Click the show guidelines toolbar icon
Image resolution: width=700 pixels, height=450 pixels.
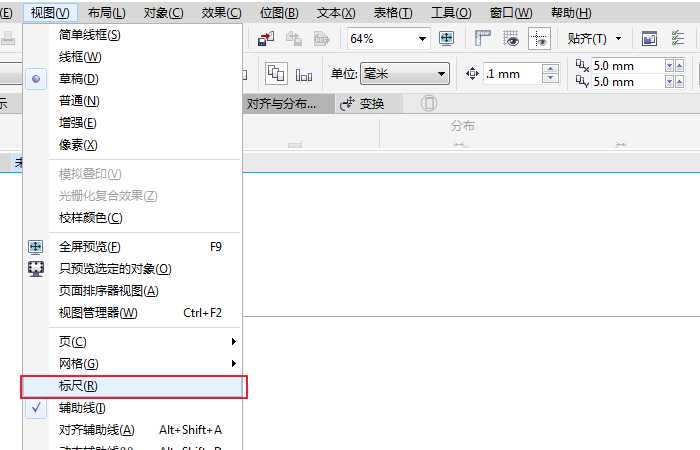click(x=539, y=39)
